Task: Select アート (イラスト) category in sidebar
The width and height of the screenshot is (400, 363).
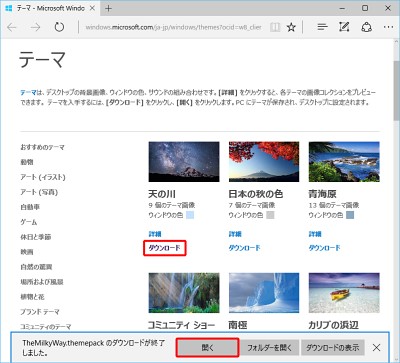Action: click(x=43, y=177)
